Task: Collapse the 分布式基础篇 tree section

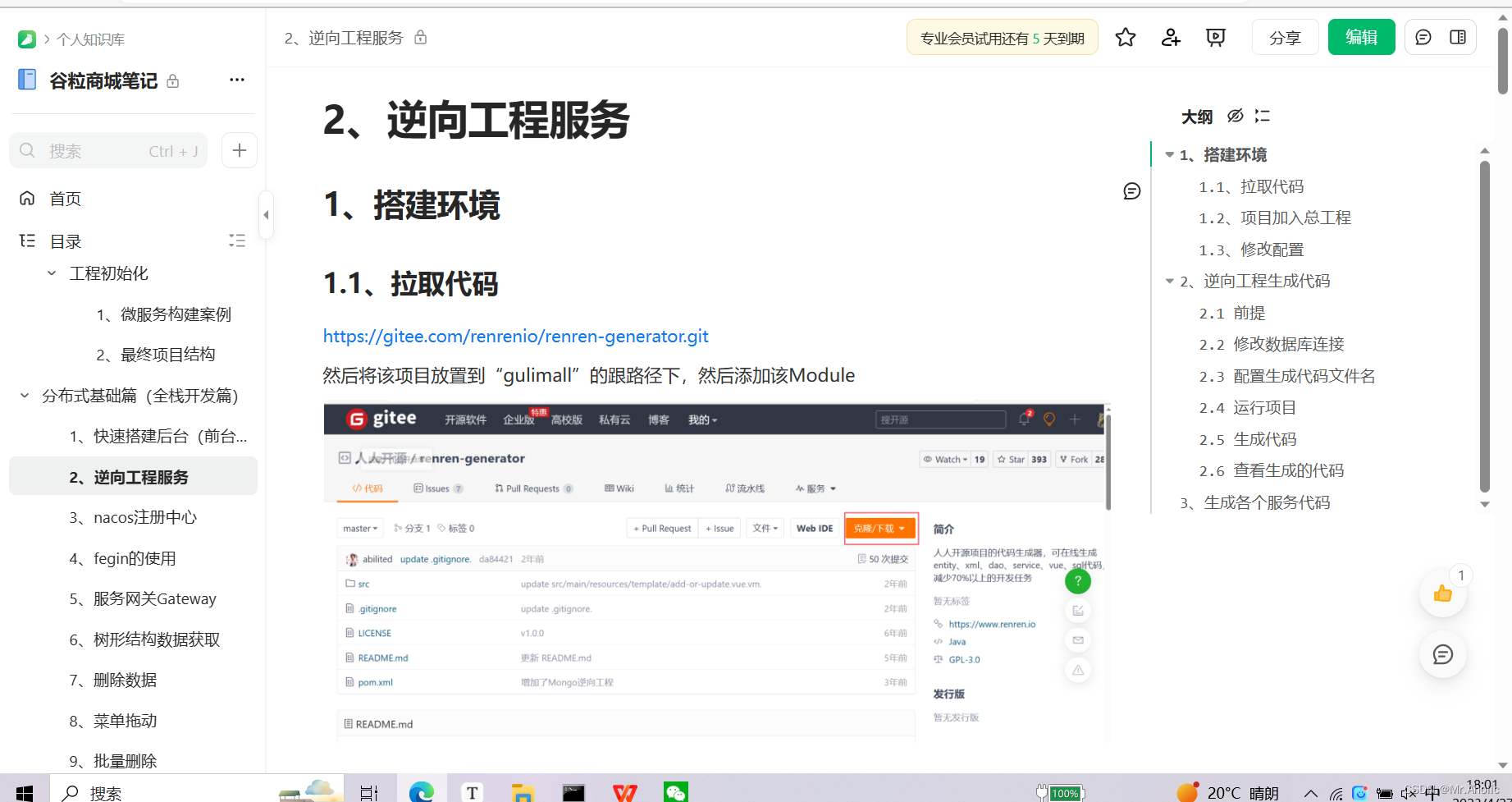Action: (24, 395)
